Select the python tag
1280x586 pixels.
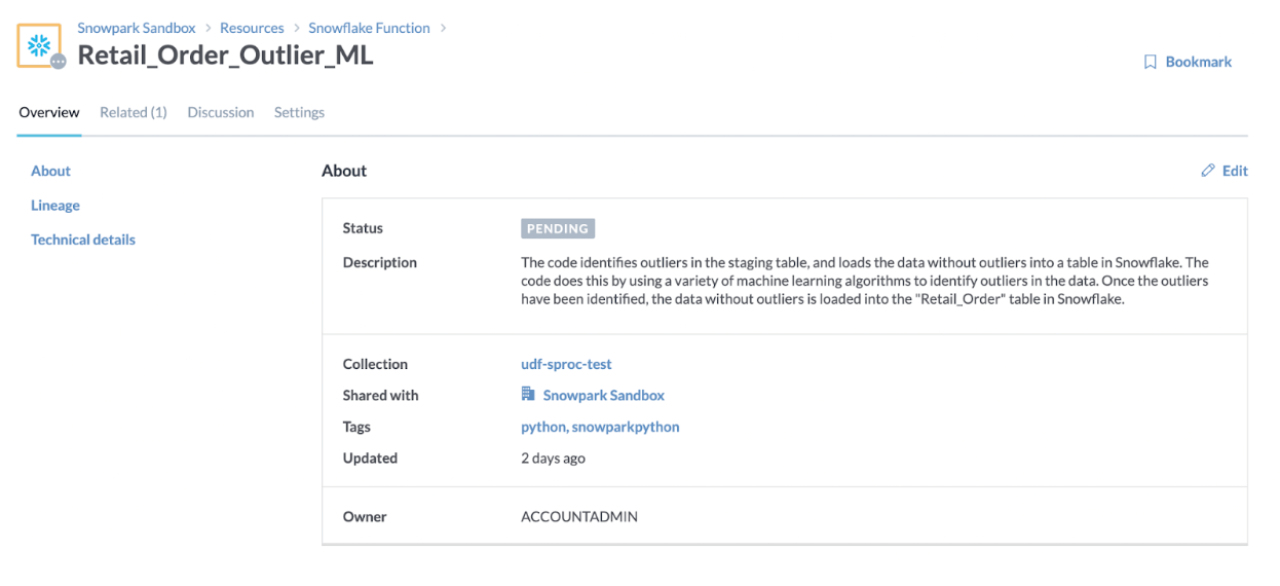(543, 427)
